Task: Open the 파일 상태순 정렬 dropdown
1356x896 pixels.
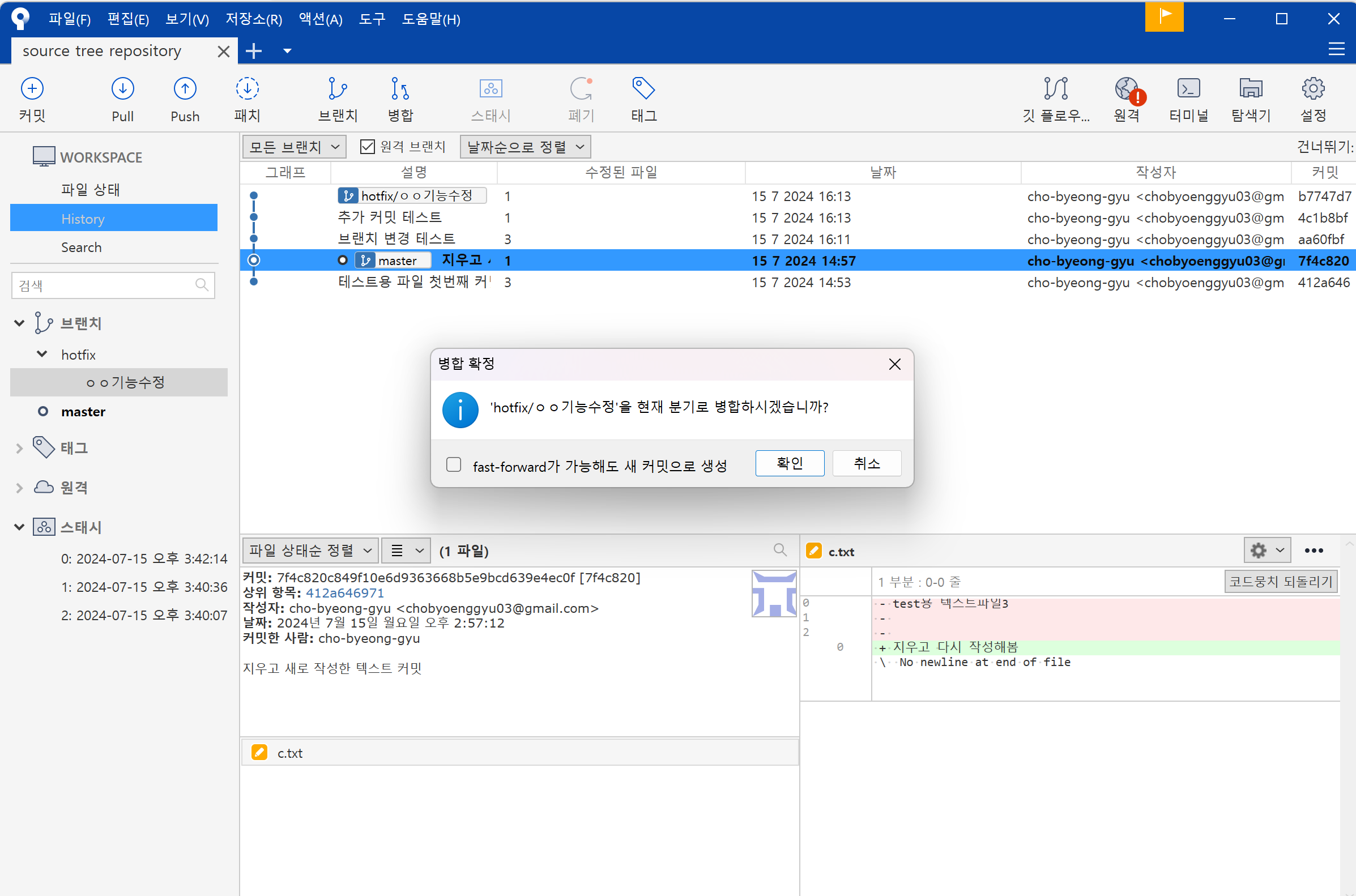Action: [x=310, y=551]
